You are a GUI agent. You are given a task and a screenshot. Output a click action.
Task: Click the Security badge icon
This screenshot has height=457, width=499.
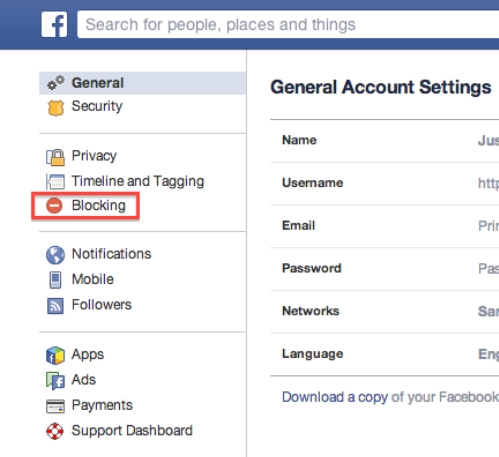pos(56,108)
